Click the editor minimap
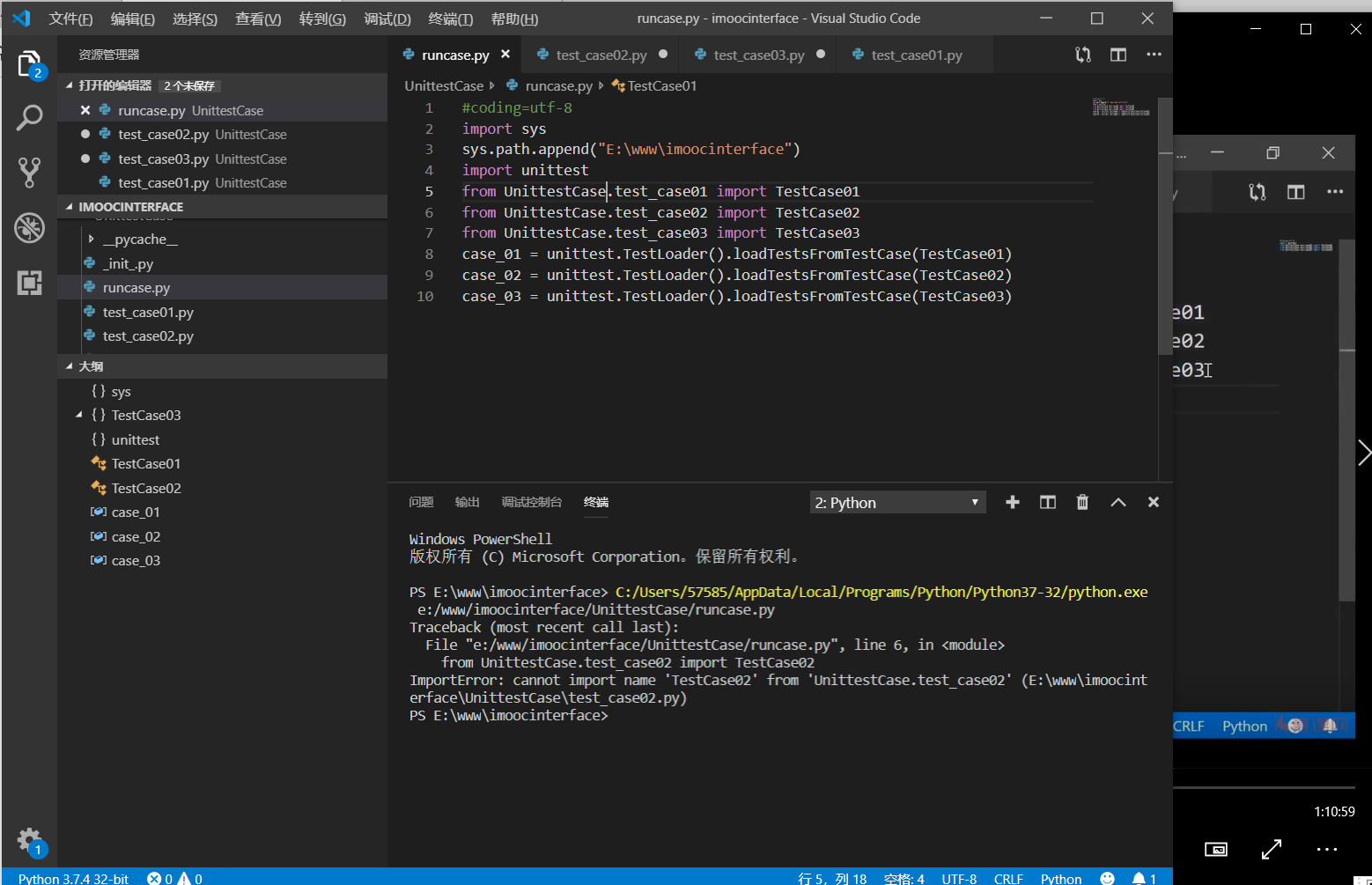The image size is (1372, 885). click(1121, 107)
